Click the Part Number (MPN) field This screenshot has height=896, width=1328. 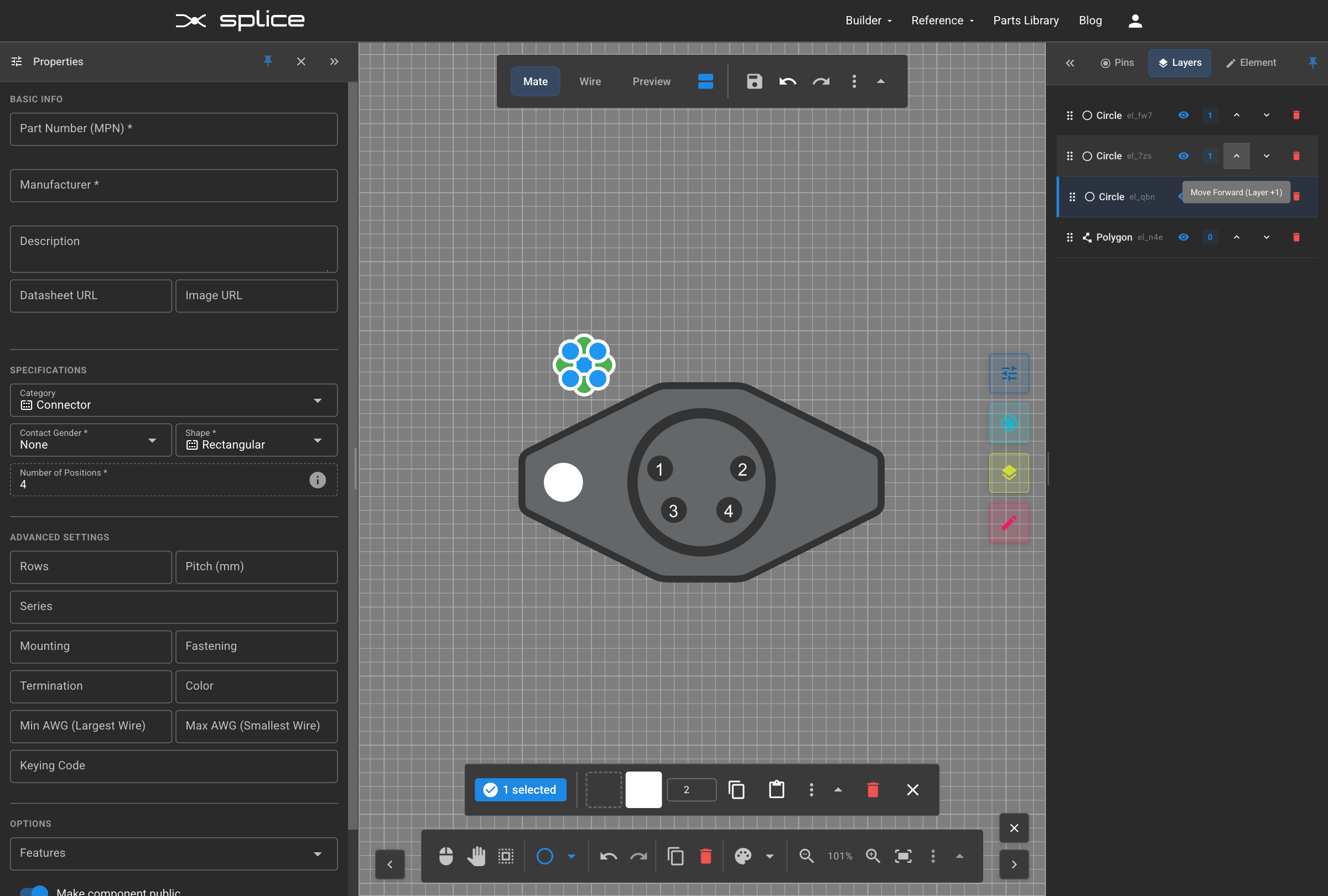click(173, 129)
